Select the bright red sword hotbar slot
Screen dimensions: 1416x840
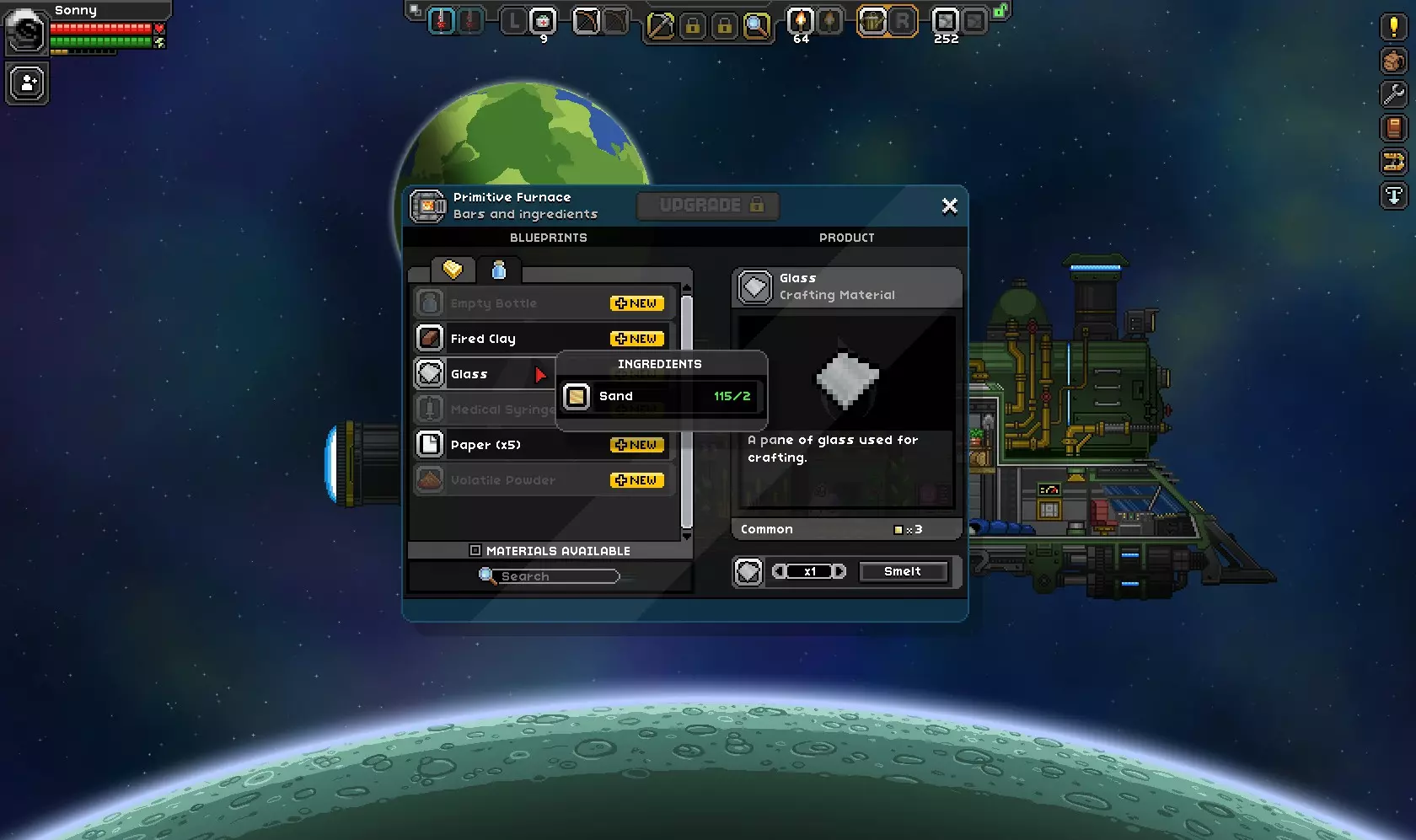pyautogui.click(x=441, y=21)
